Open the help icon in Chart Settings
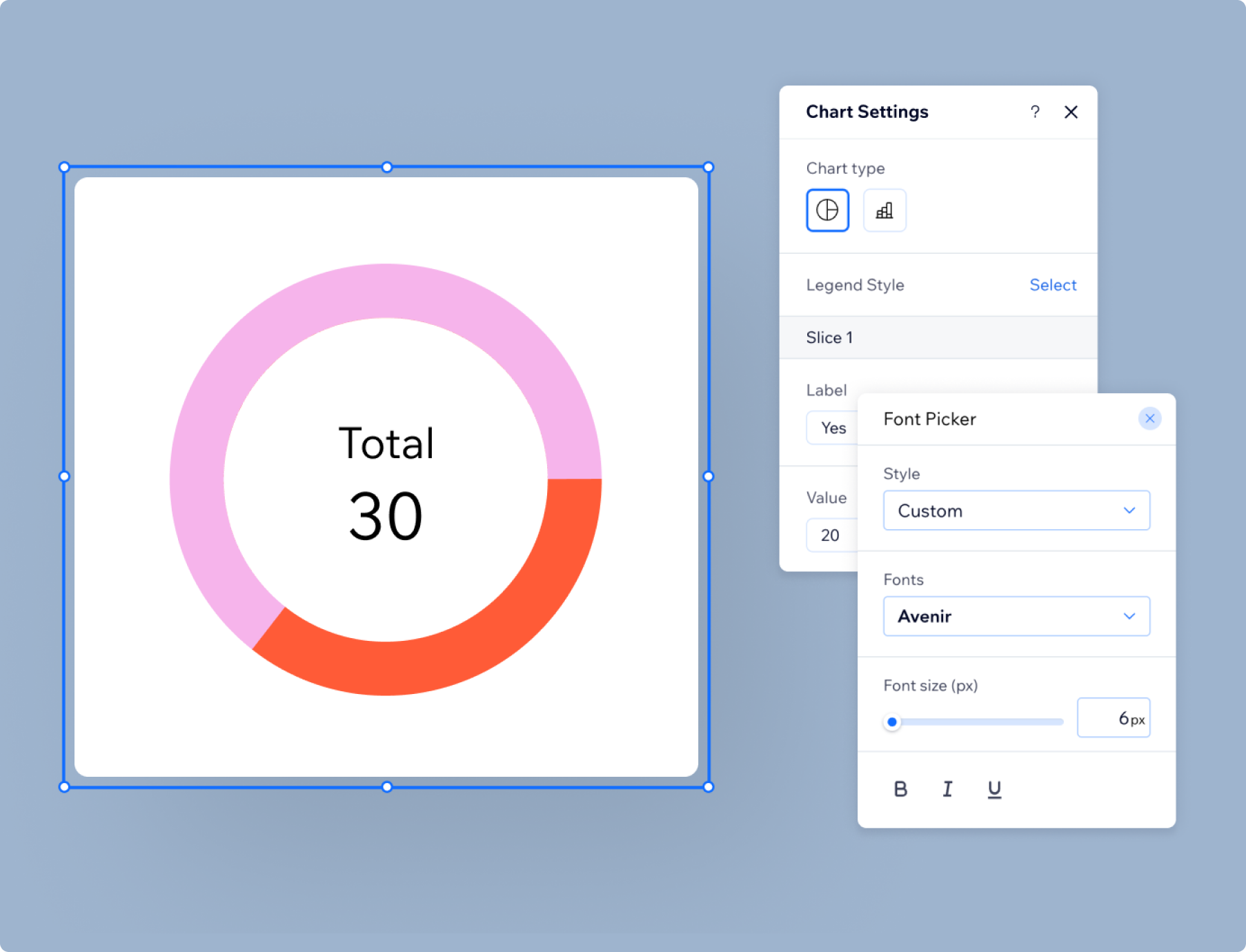The image size is (1246, 952). pyautogui.click(x=1035, y=112)
